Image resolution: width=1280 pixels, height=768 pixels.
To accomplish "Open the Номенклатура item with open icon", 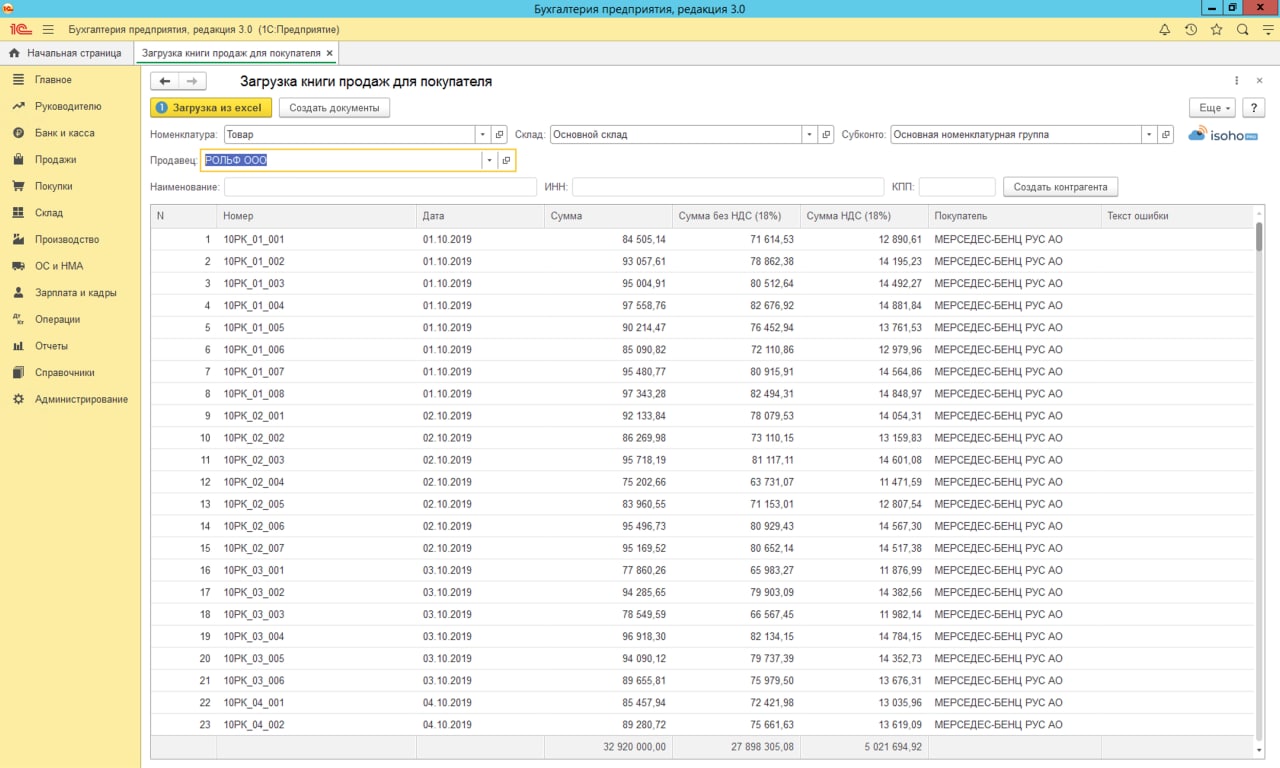I will [500, 135].
